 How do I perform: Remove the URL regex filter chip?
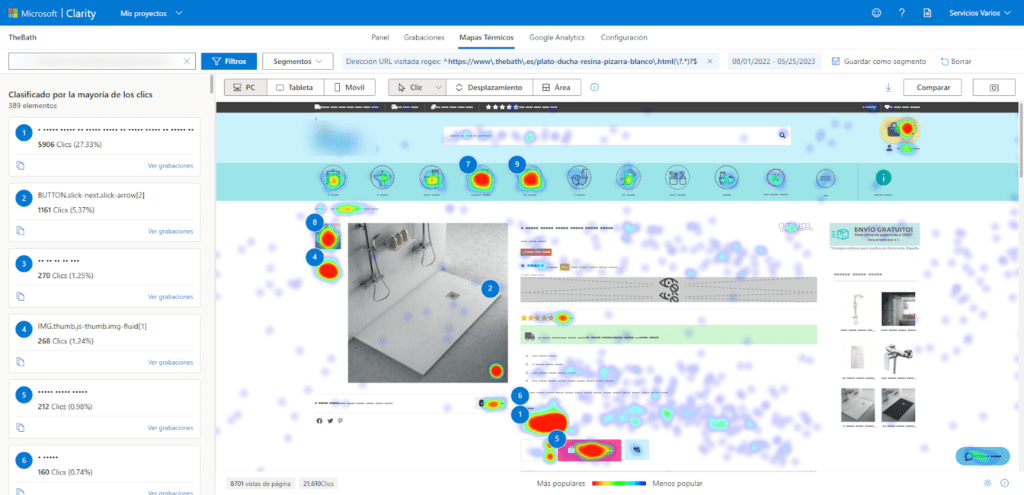[x=710, y=61]
